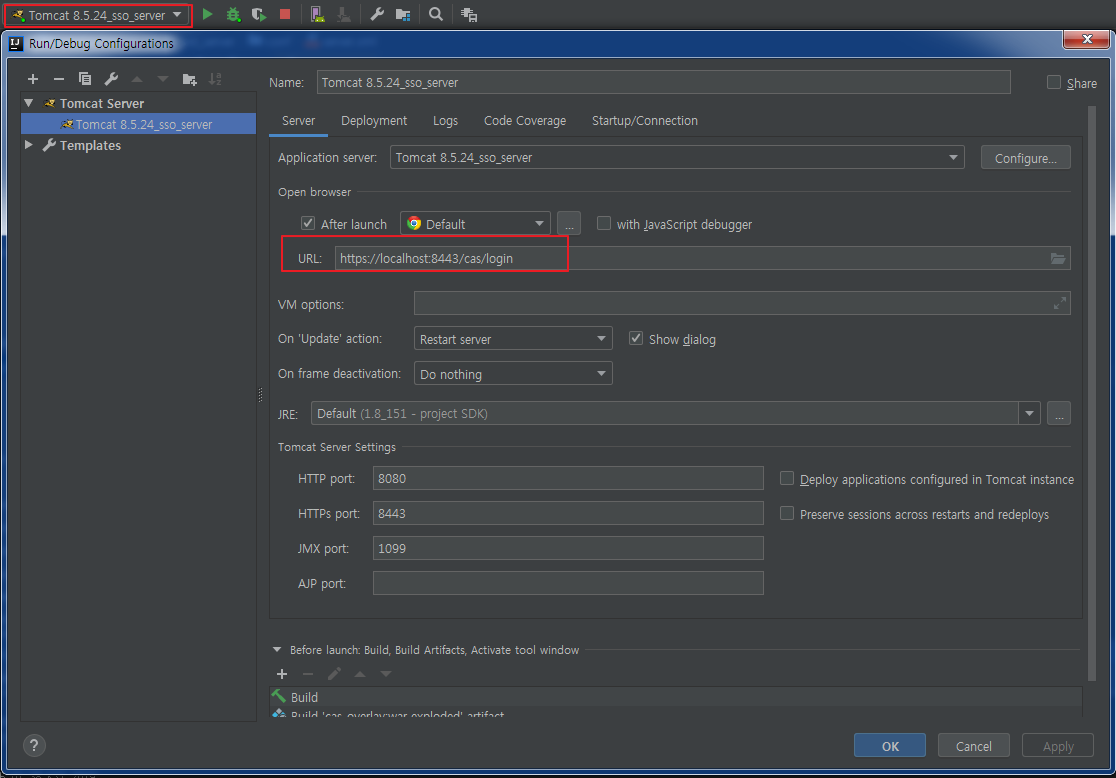The image size is (1116, 778).
Task: Expand VM options field with arrows icon
Action: point(1060,303)
